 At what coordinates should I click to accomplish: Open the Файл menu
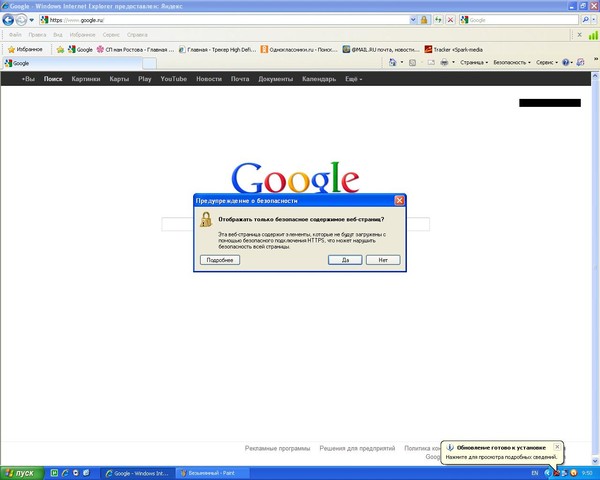pyautogui.click(x=15, y=35)
